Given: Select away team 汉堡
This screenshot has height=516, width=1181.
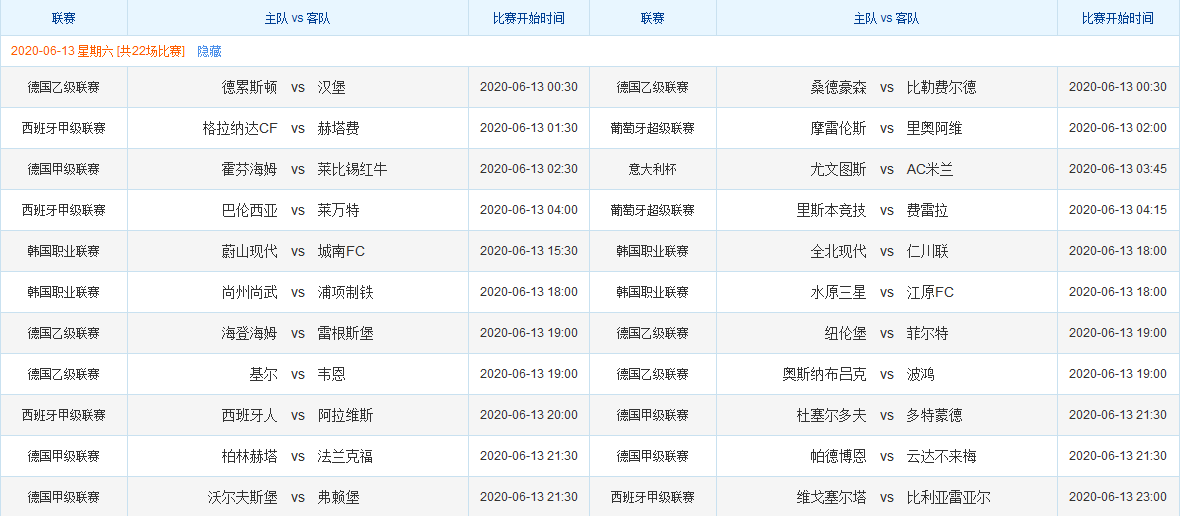Looking at the screenshot, I should (x=331, y=87).
